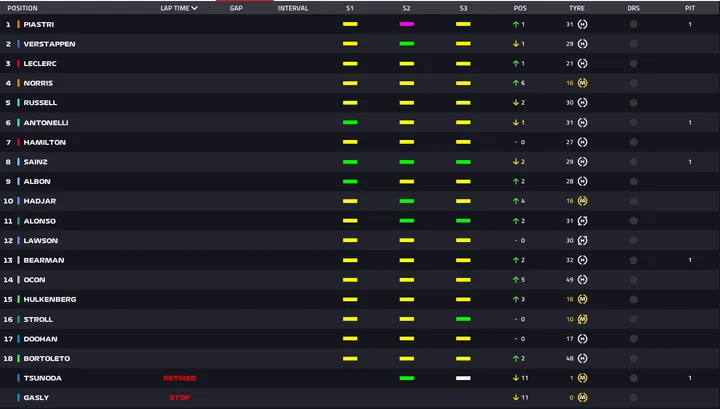
Task: Click Hadjar's medium tyre icon
Action: (x=582, y=201)
